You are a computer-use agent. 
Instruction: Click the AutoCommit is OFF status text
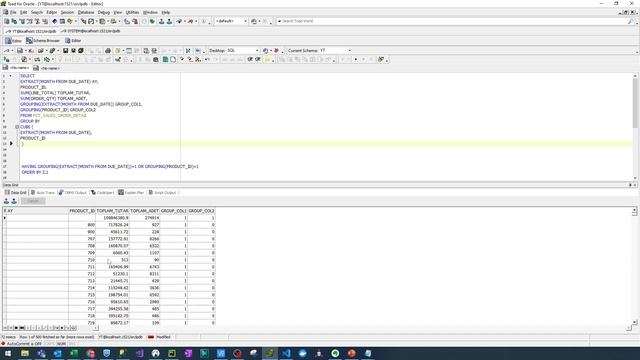24,344
